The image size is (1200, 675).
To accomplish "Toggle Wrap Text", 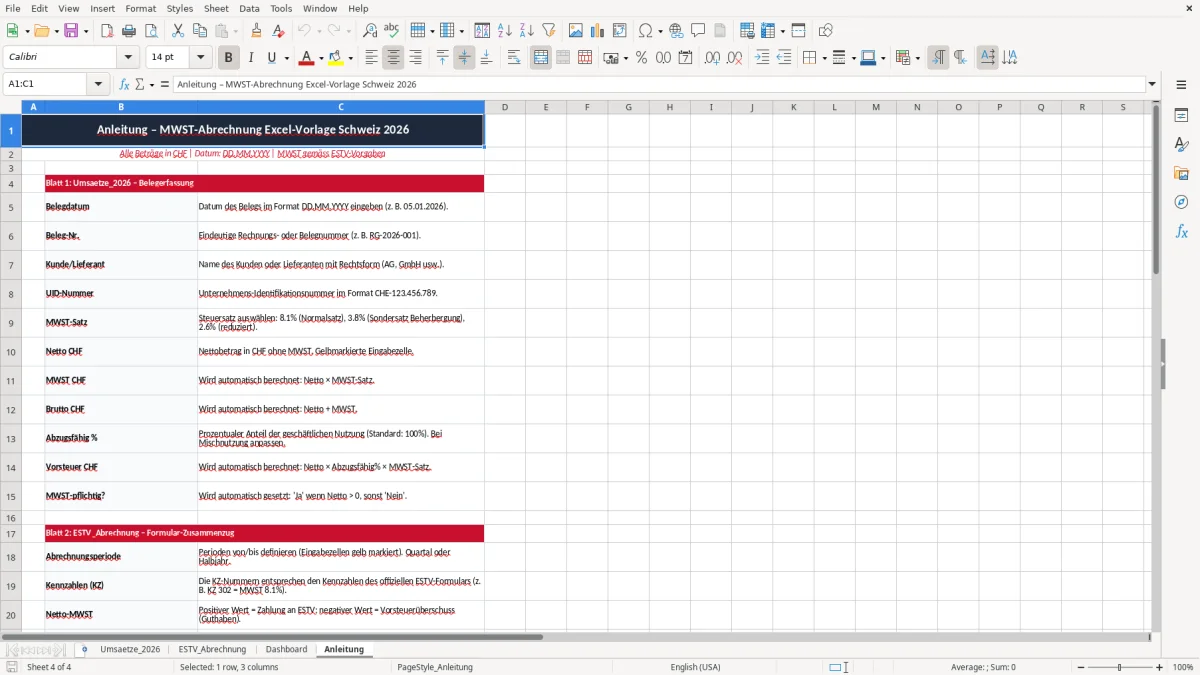I will tap(514, 58).
